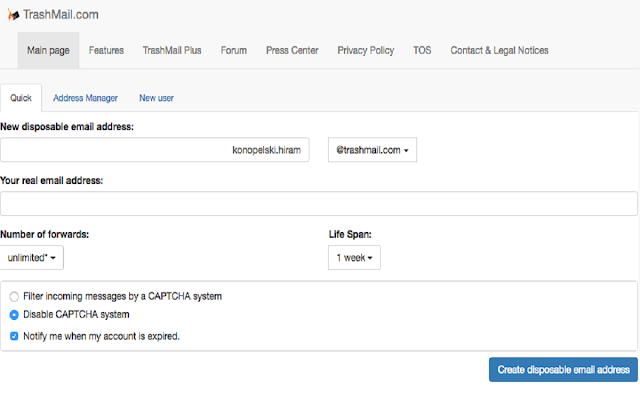Viewport: 640px width, 400px height.
Task: Click the 'Your real email address:' label
Action: (x=51, y=181)
